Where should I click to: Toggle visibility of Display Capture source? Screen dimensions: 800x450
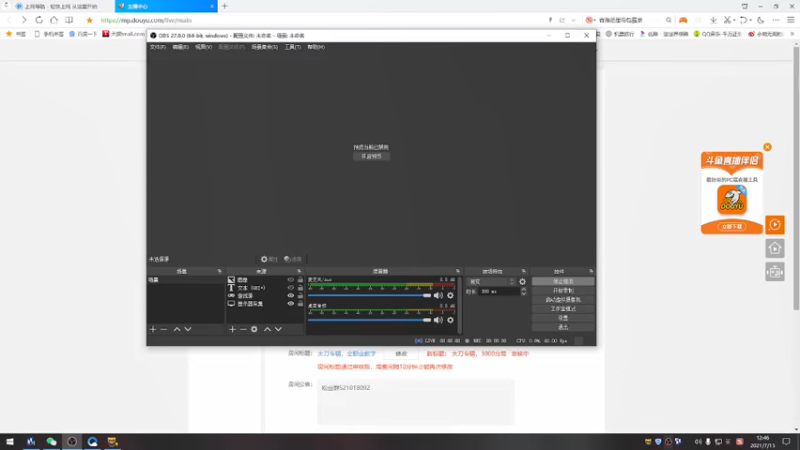[290, 304]
